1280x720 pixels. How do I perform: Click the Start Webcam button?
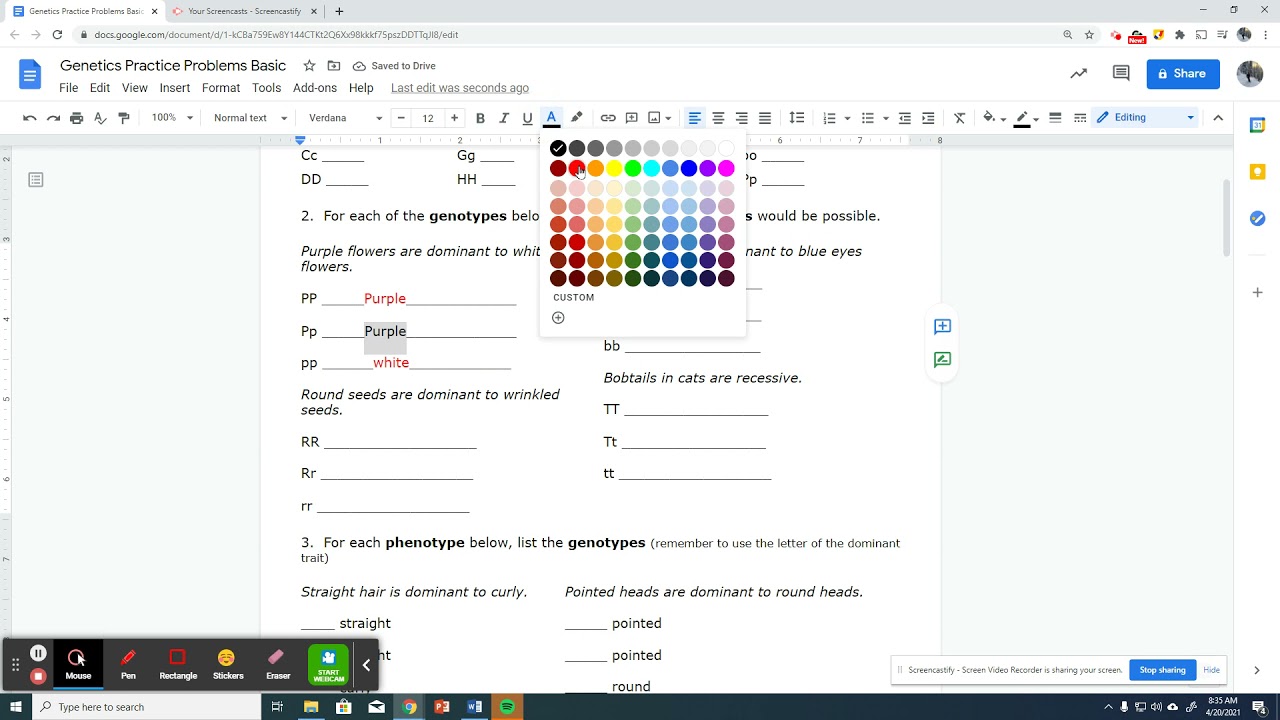328,664
